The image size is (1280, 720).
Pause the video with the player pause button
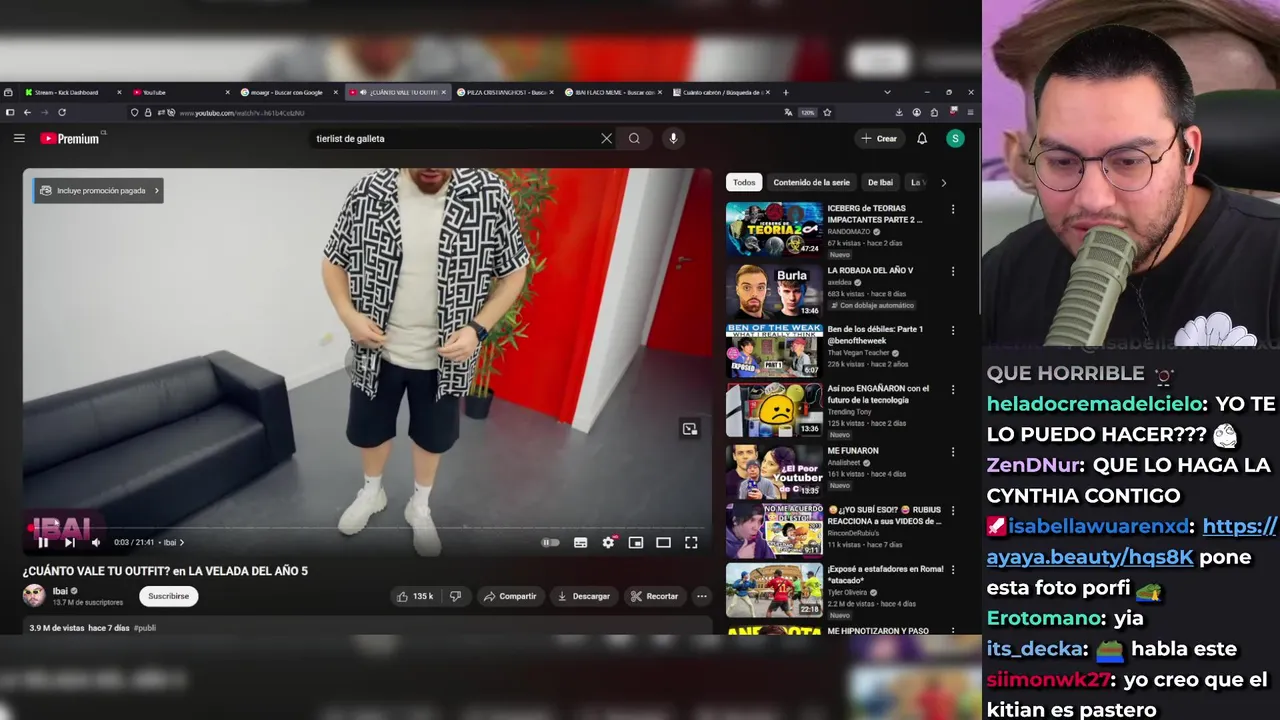(x=43, y=542)
